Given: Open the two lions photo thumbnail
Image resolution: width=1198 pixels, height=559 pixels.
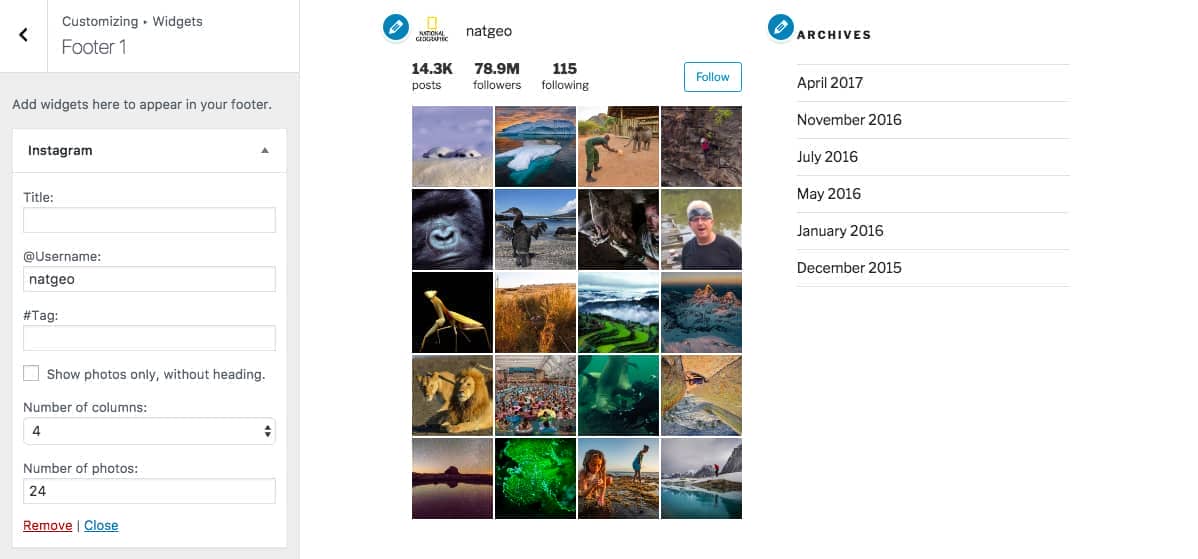Looking at the screenshot, I should coord(452,395).
